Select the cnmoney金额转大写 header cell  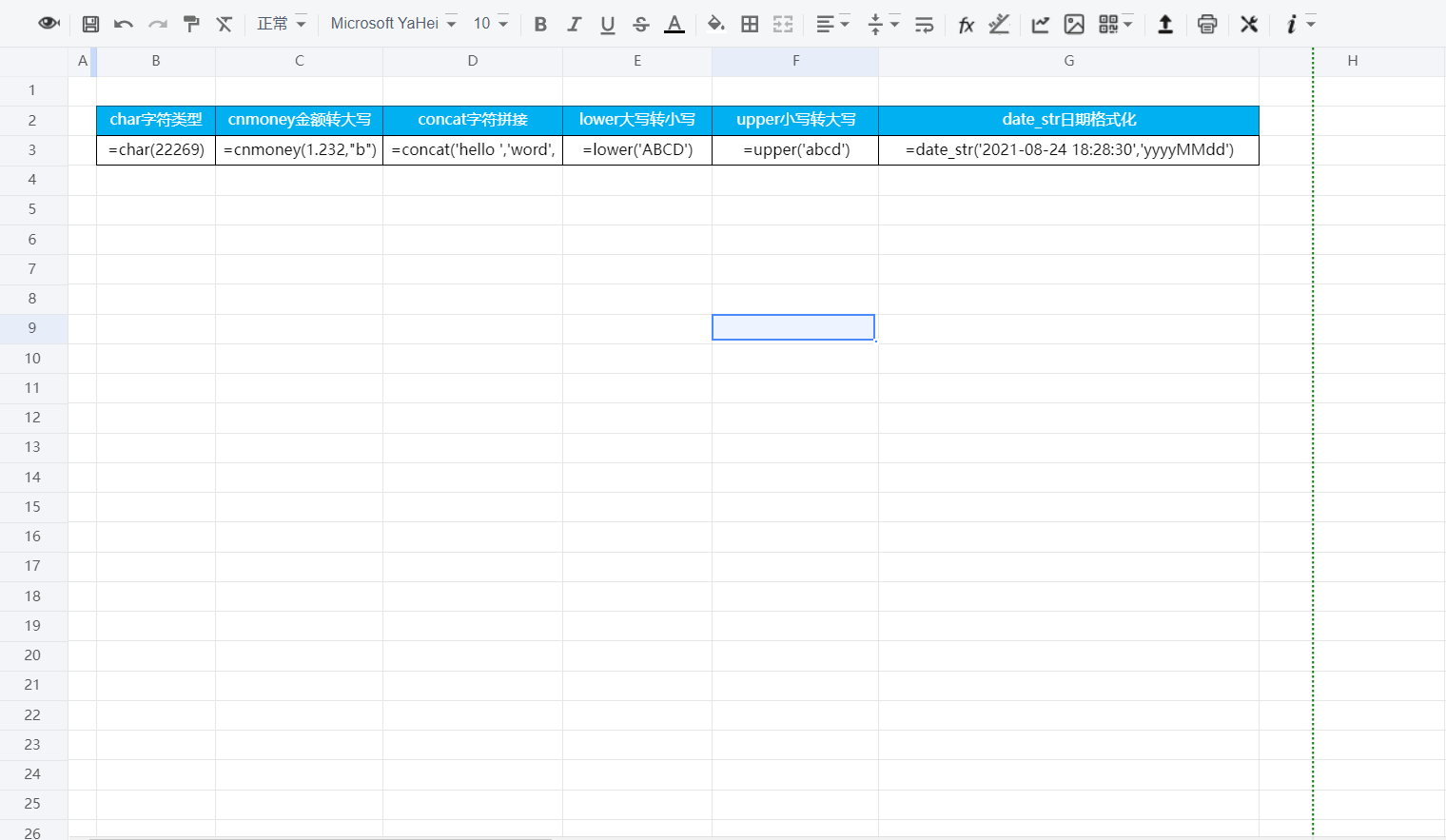300,120
